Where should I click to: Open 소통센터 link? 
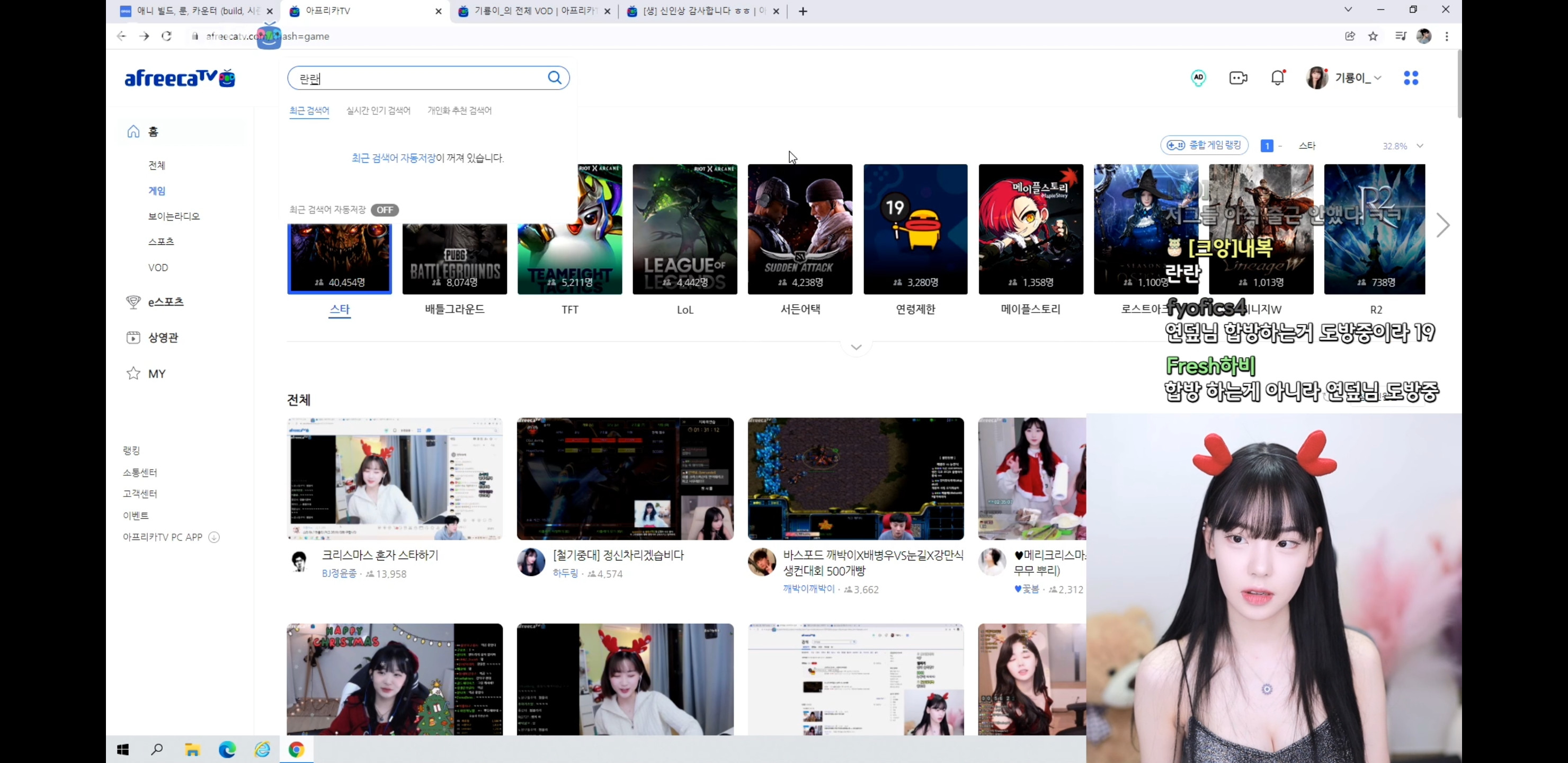[140, 473]
